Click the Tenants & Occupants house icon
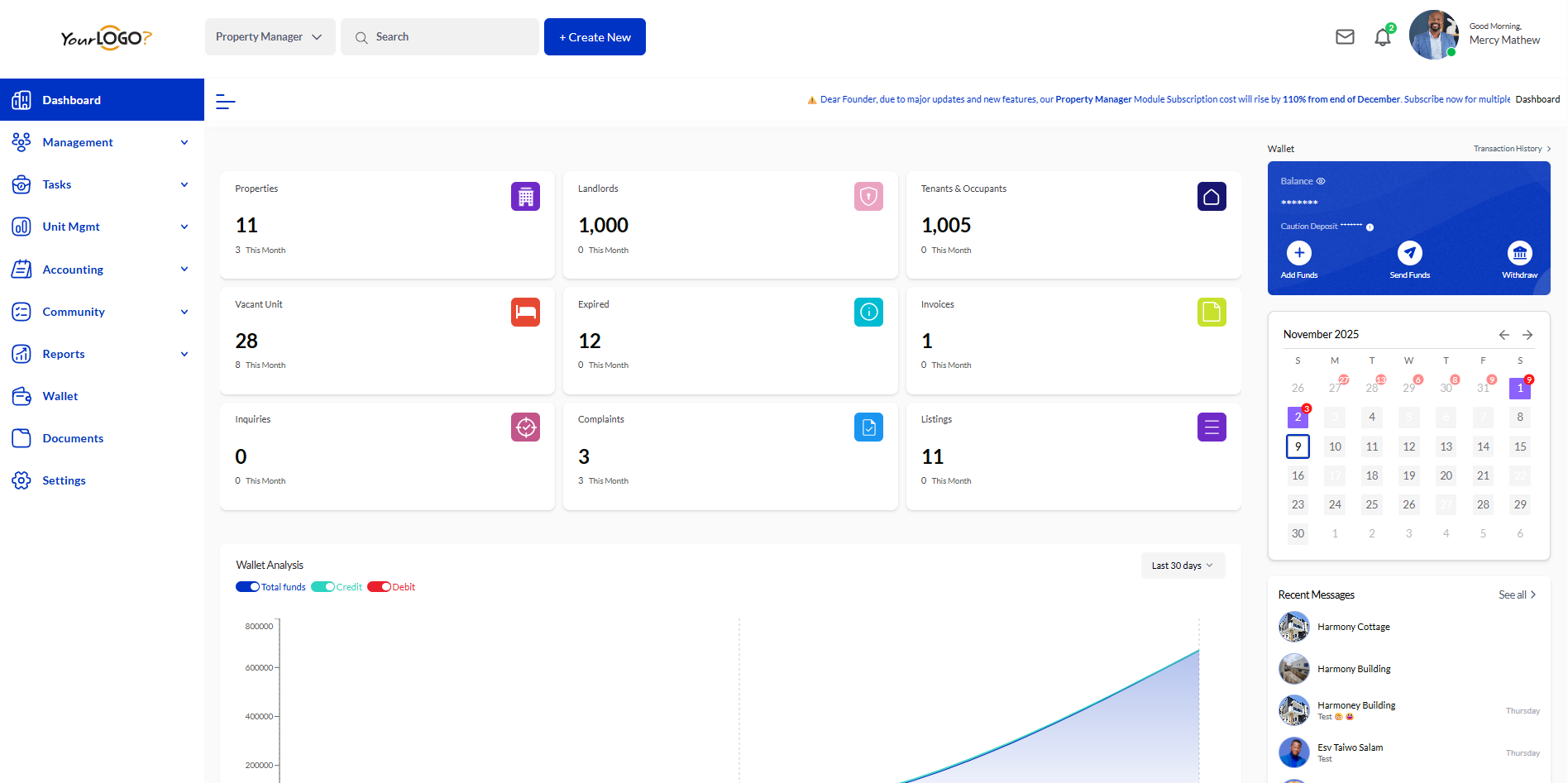This screenshot has width=1568, height=783. (x=1212, y=197)
